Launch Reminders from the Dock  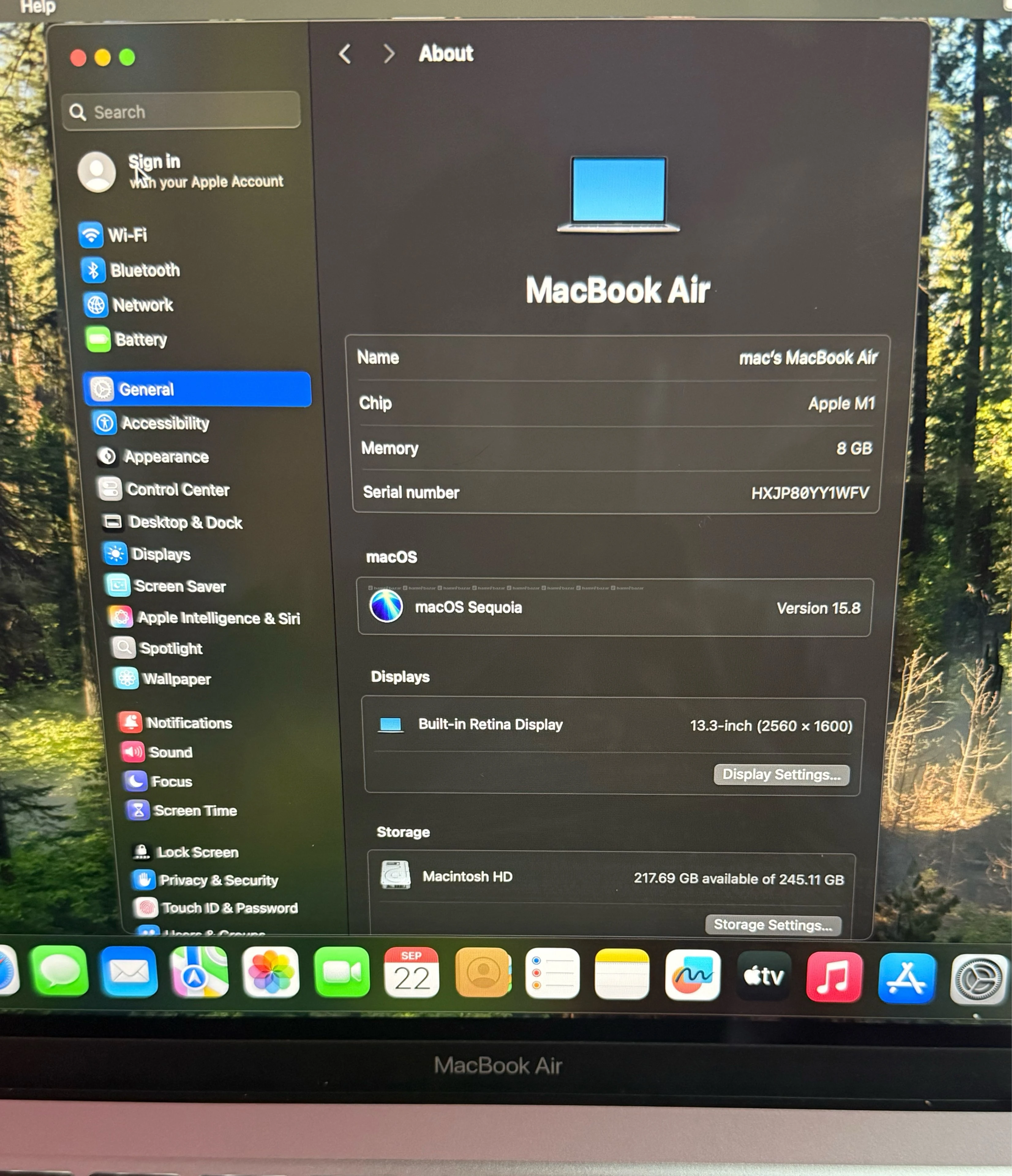[x=552, y=973]
